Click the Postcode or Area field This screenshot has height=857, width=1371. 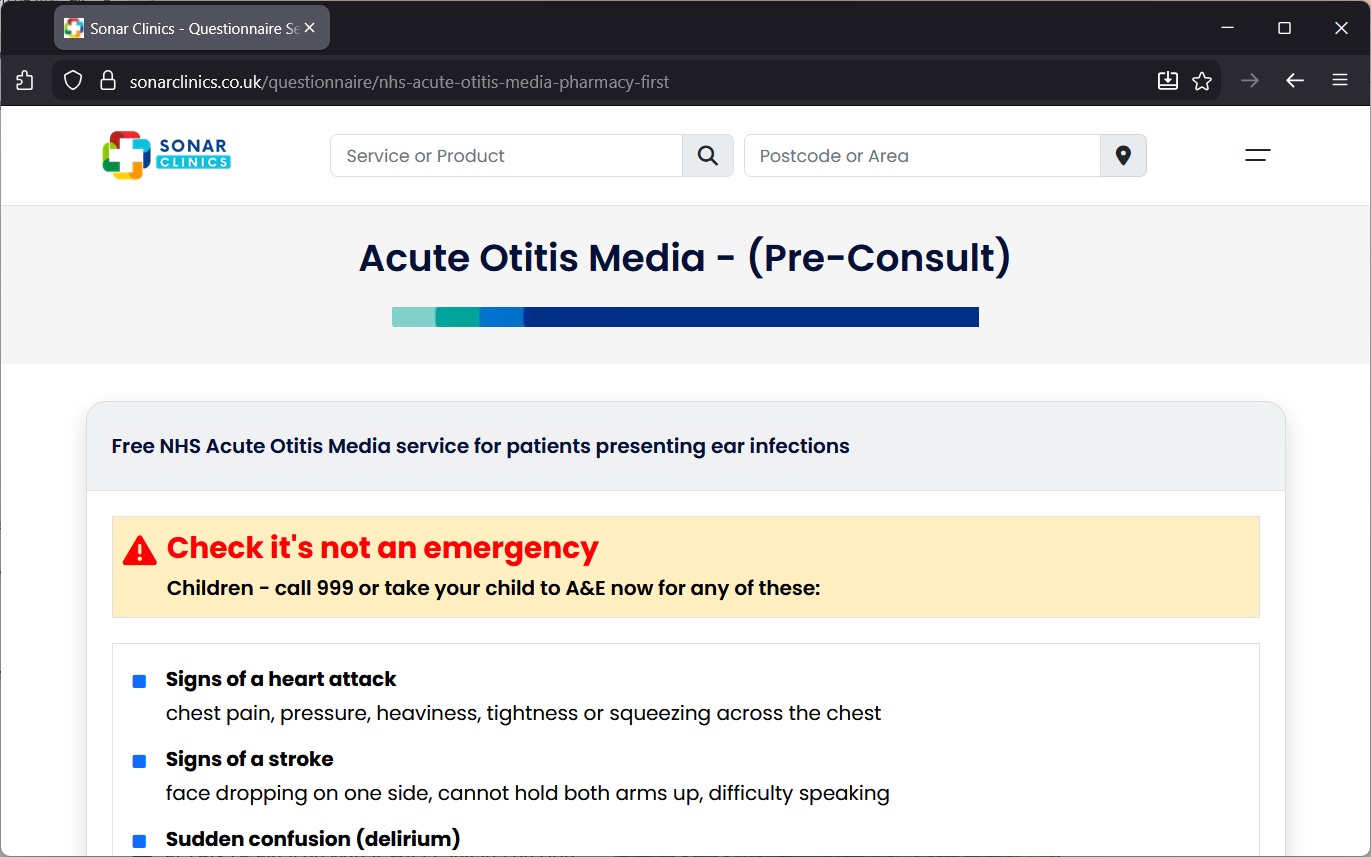pyautogui.click(x=921, y=156)
